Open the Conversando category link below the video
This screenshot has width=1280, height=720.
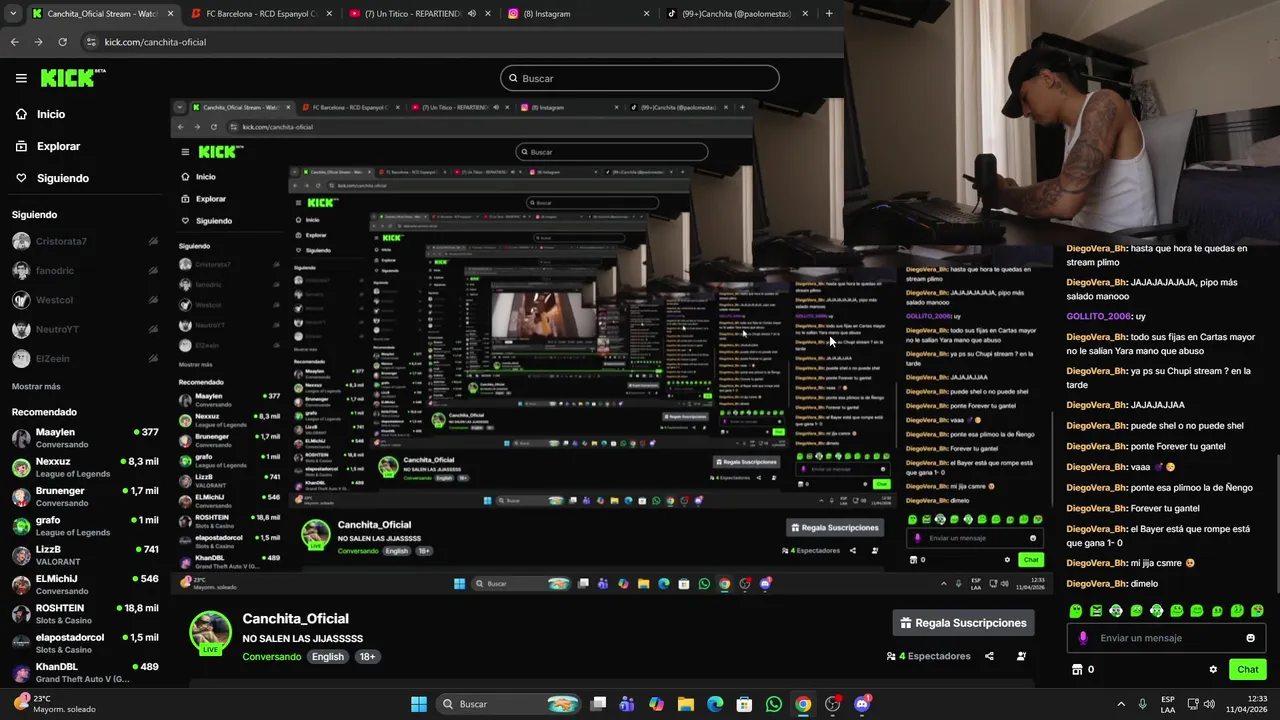click(271, 657)
